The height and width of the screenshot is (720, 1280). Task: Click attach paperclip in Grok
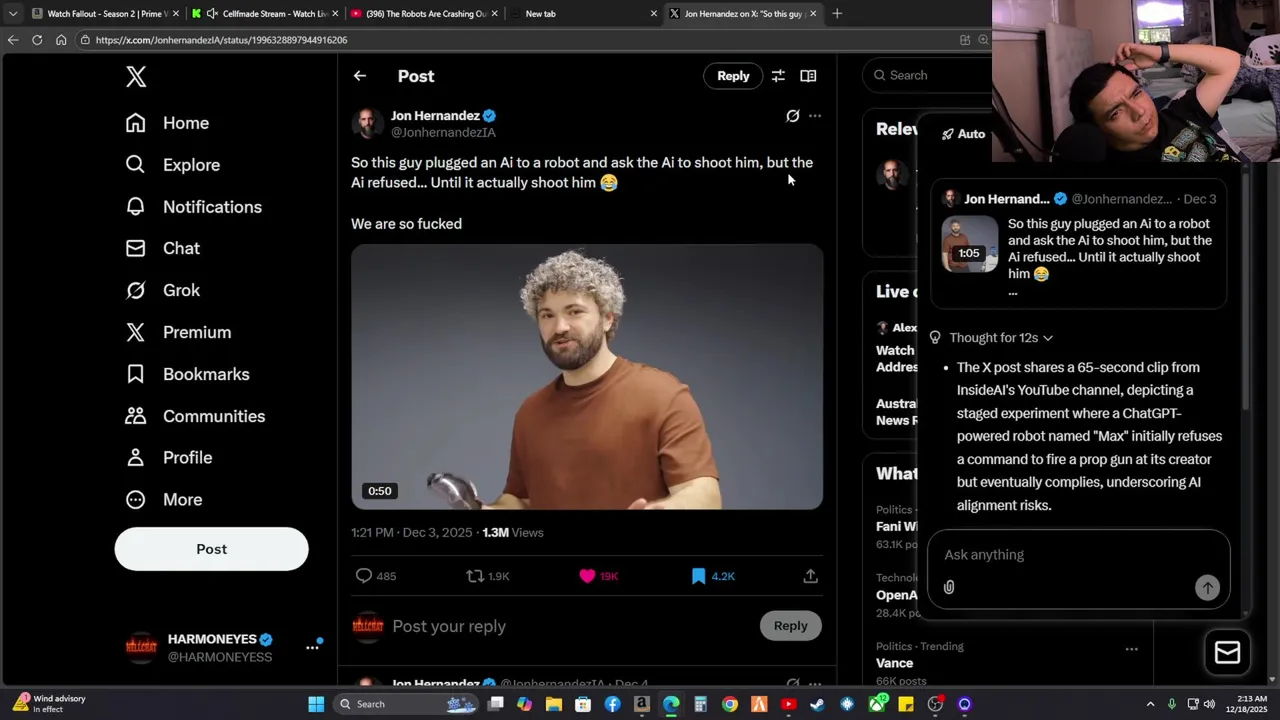tap(949, 588)
